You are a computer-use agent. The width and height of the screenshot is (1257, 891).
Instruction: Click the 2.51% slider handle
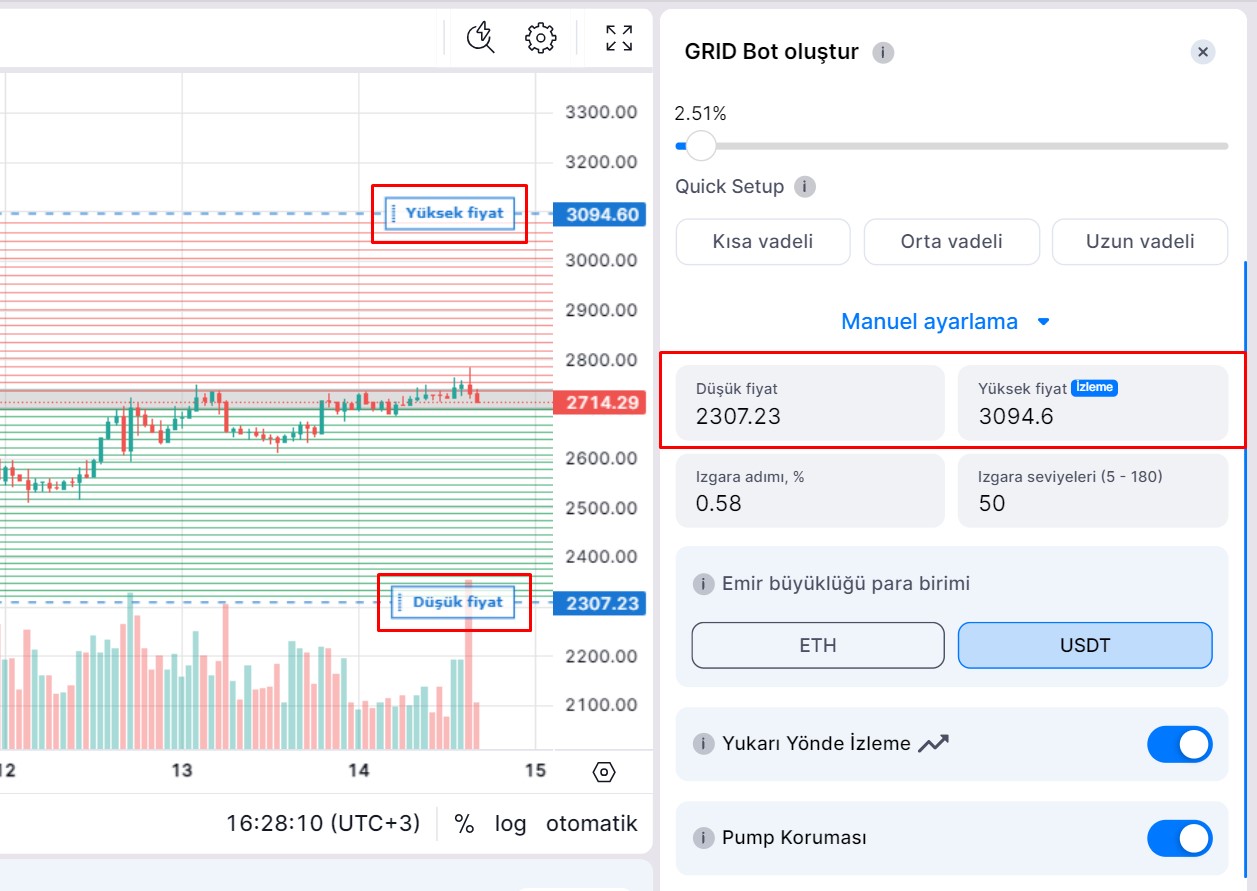pyautogui.click(x=701, y=146)
